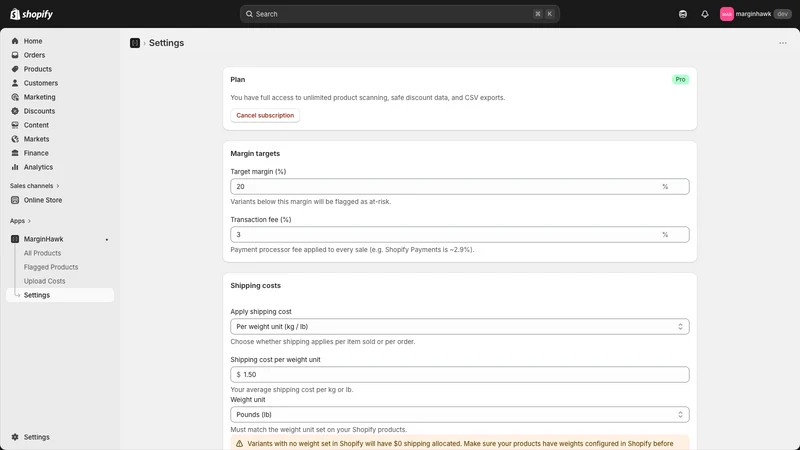This screenshot has height=450, width=800.
Task: Click the Shipping costs heading
Action: (256, 286)
